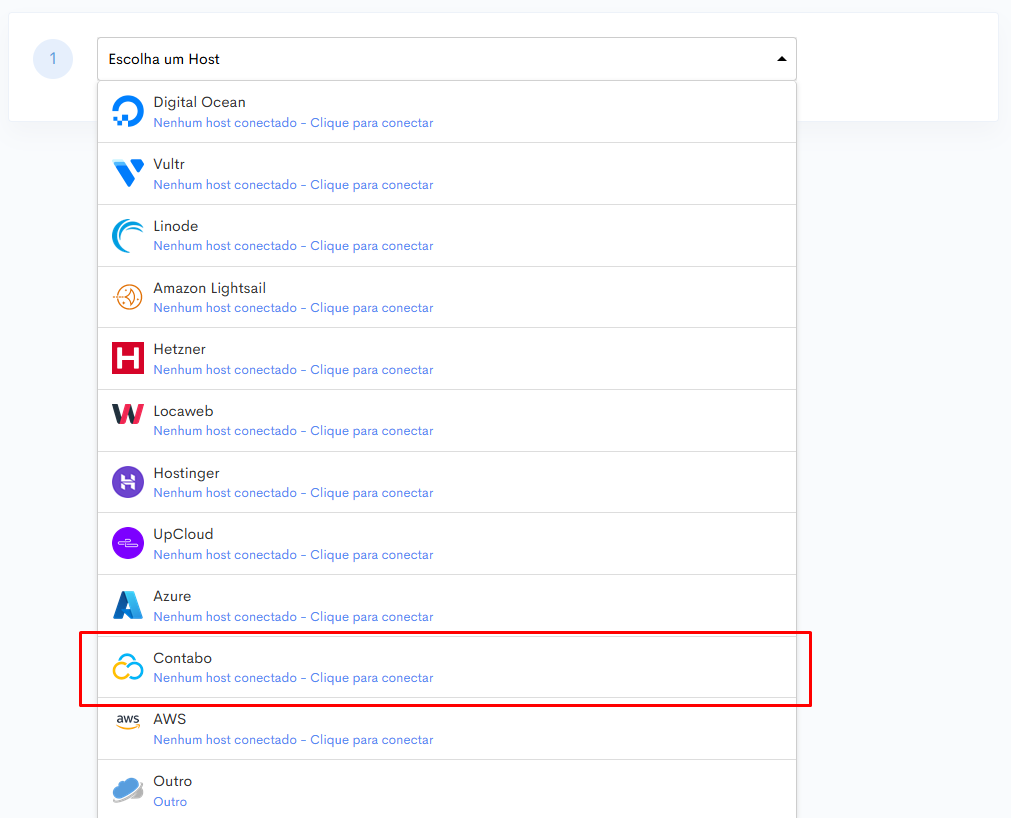Viewport: 1011px width, 818px height.
Task: Click the Outro cloud icon
Action: 128,790
